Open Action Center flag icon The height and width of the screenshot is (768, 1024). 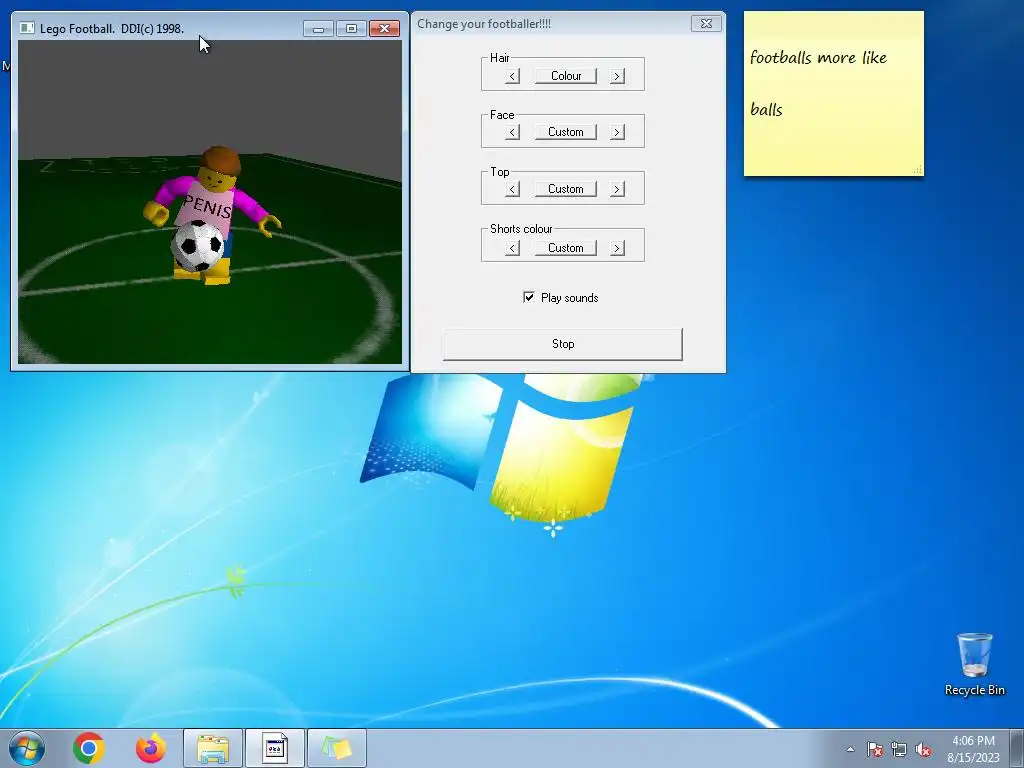875,749
